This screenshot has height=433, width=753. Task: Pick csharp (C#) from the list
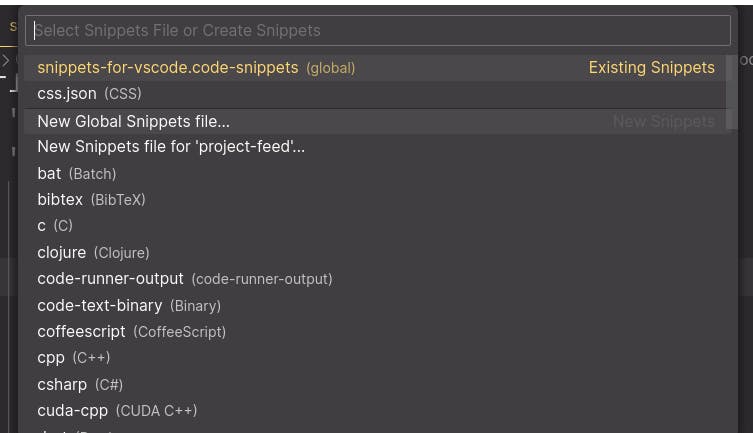tap(80, 384)
